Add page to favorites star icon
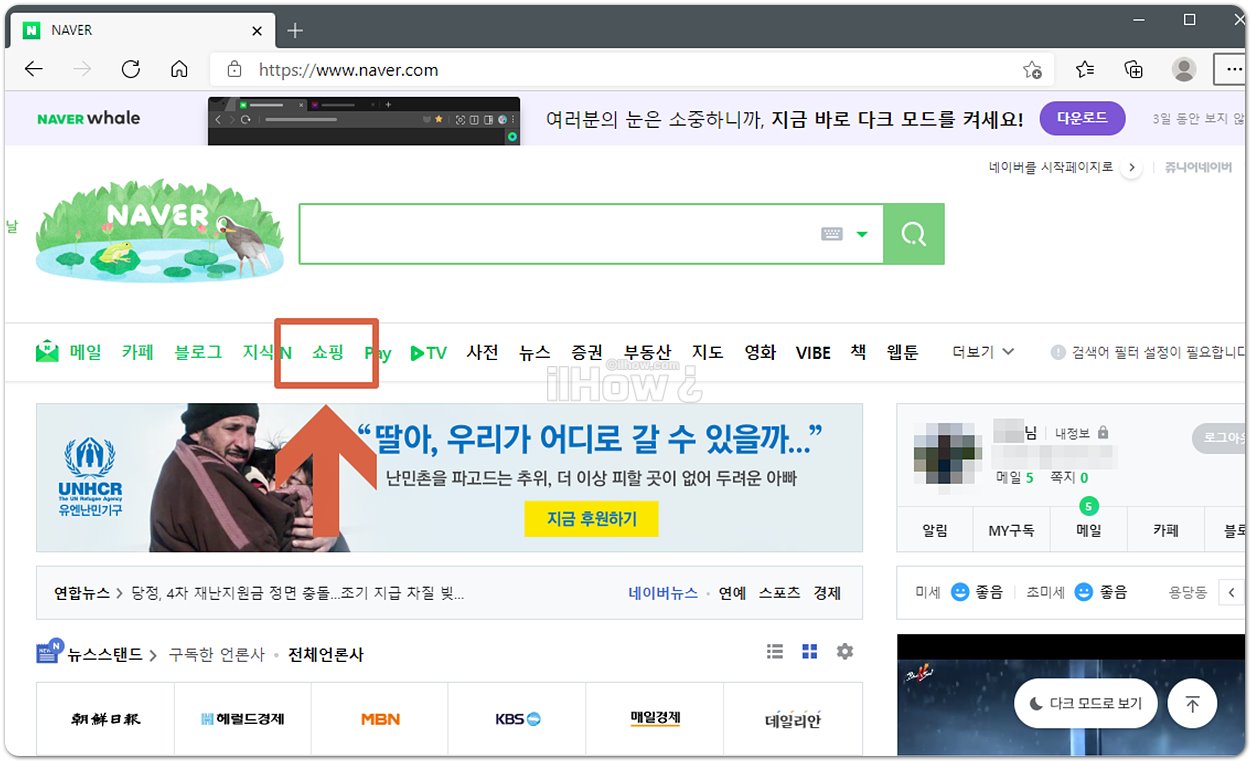 click(1032, 70)
